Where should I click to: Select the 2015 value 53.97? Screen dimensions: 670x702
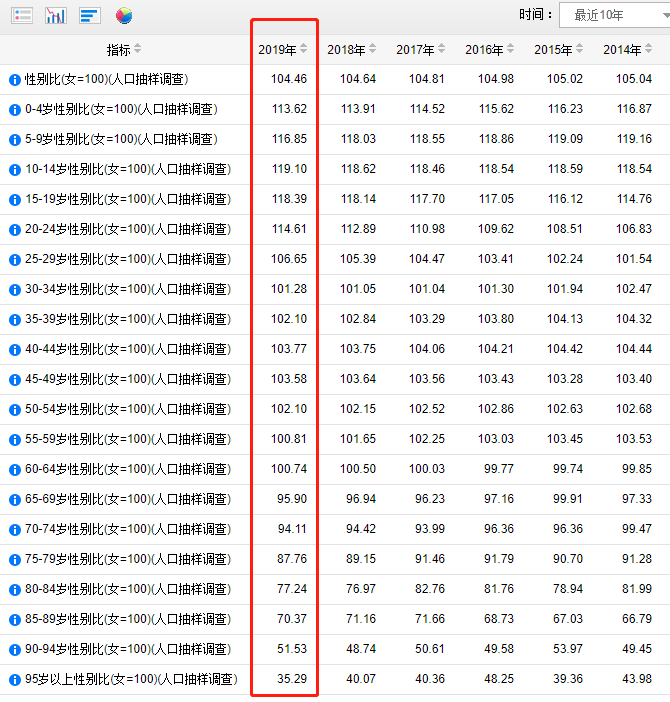click(x=568, y=649)
